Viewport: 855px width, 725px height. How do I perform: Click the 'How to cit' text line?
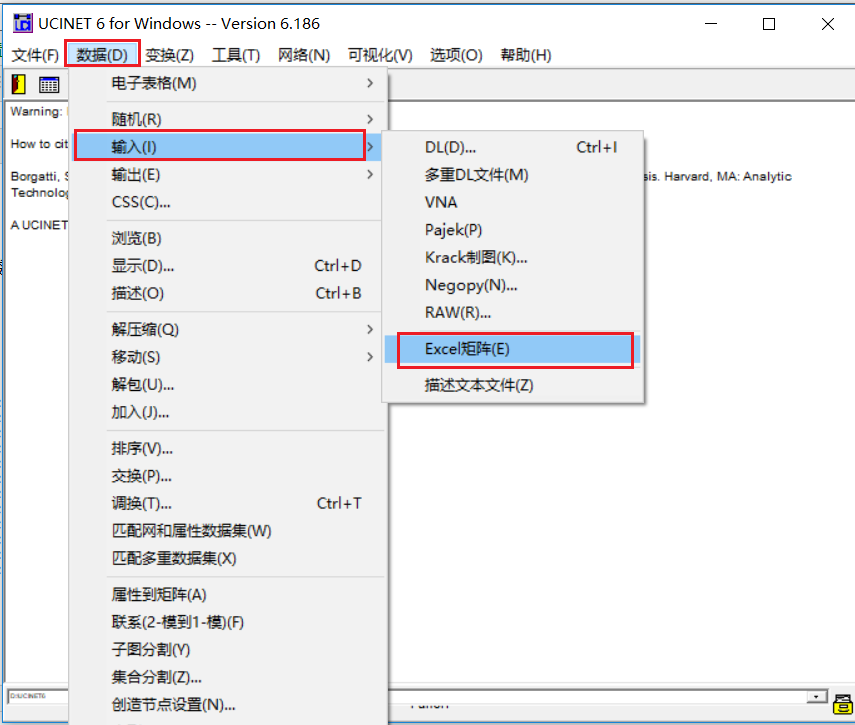(x=39, y=144)
